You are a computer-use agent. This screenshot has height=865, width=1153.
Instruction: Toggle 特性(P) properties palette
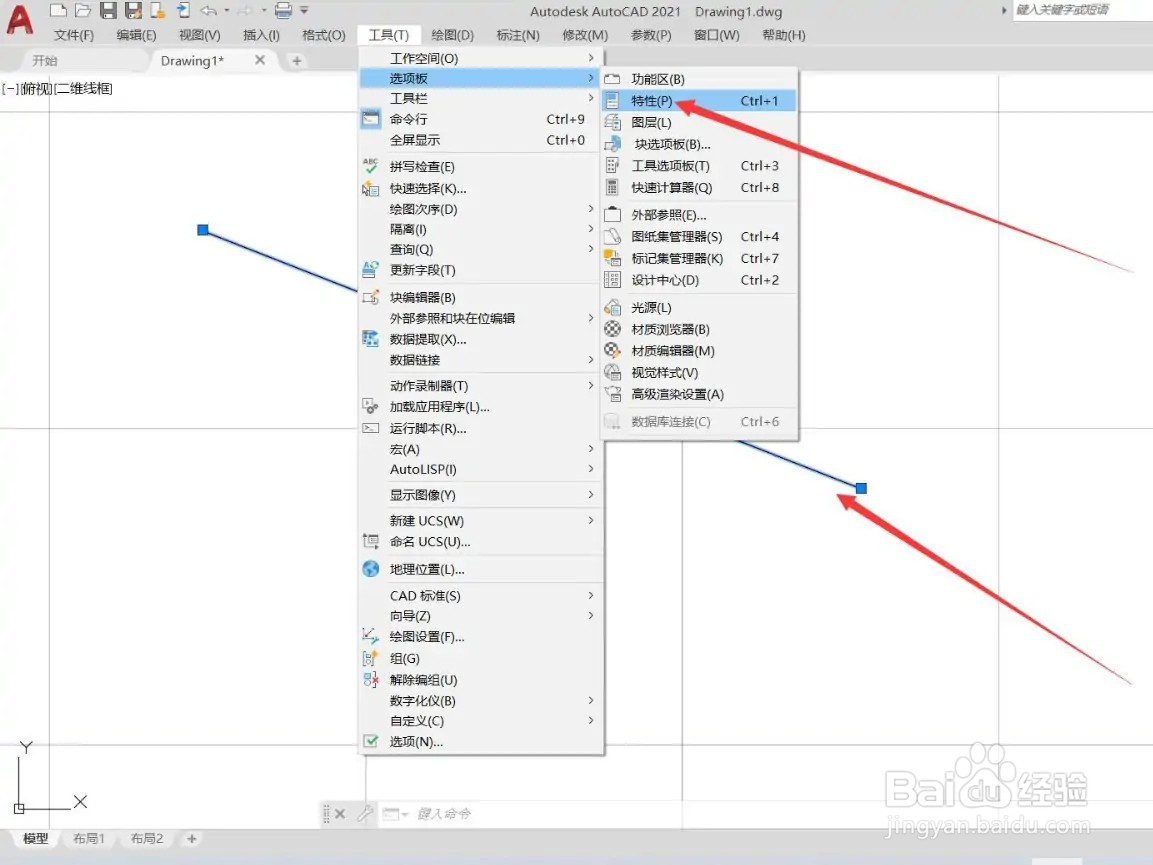(699, 101)
